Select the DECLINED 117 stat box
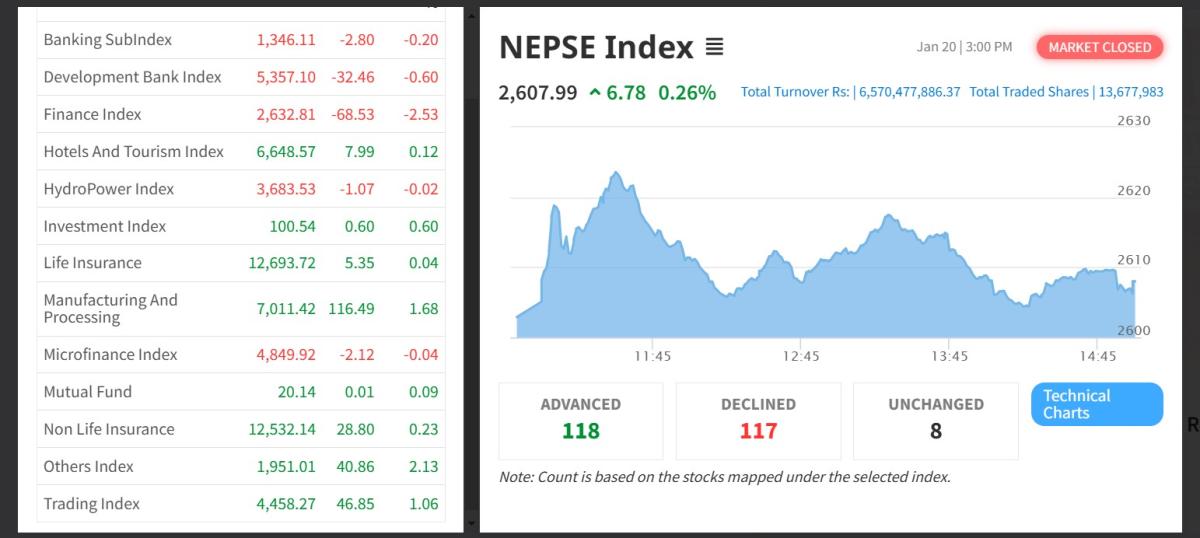This screenshot has height=538, width=1200. pos(758,420)
